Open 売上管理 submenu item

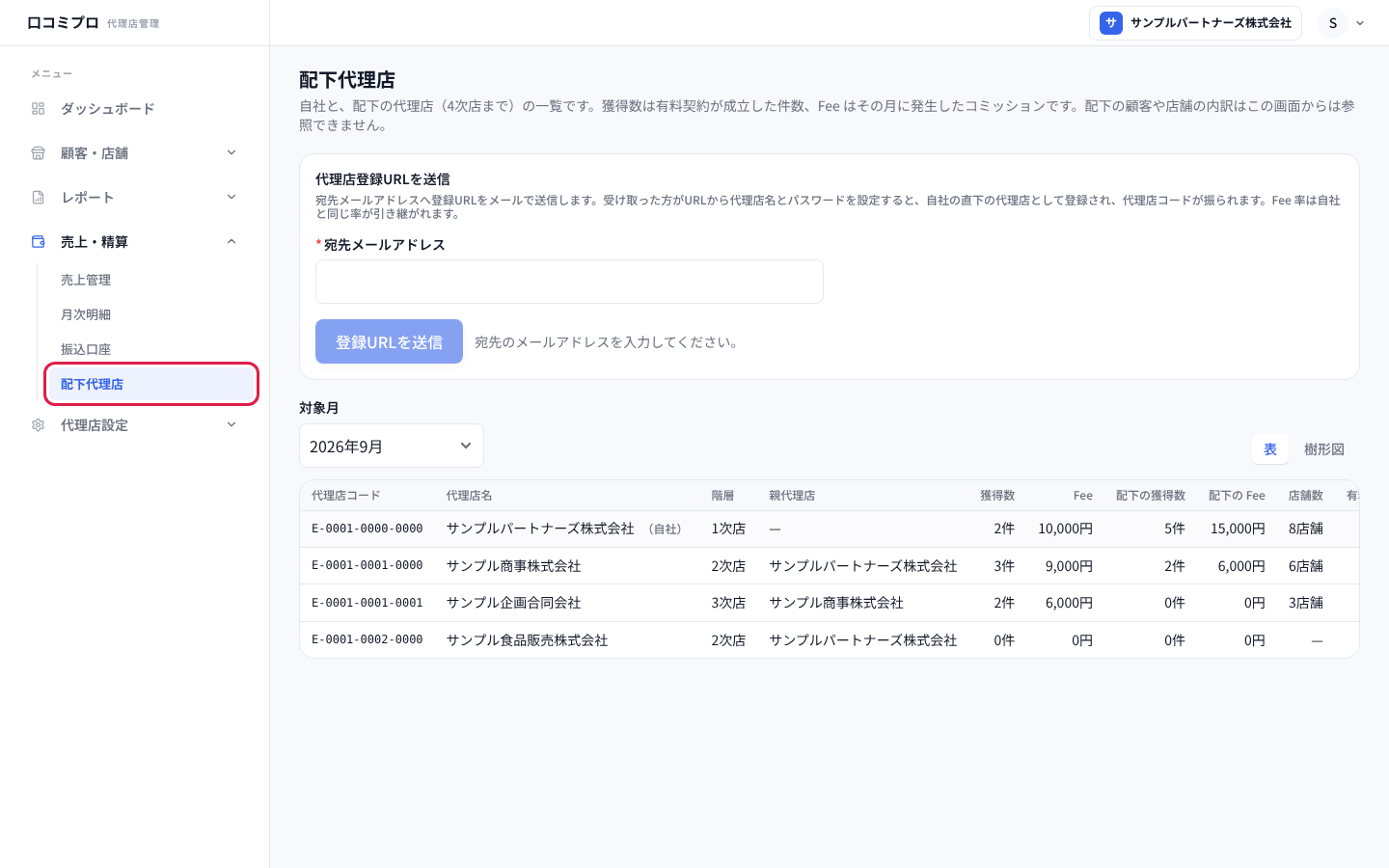[150, 280]
